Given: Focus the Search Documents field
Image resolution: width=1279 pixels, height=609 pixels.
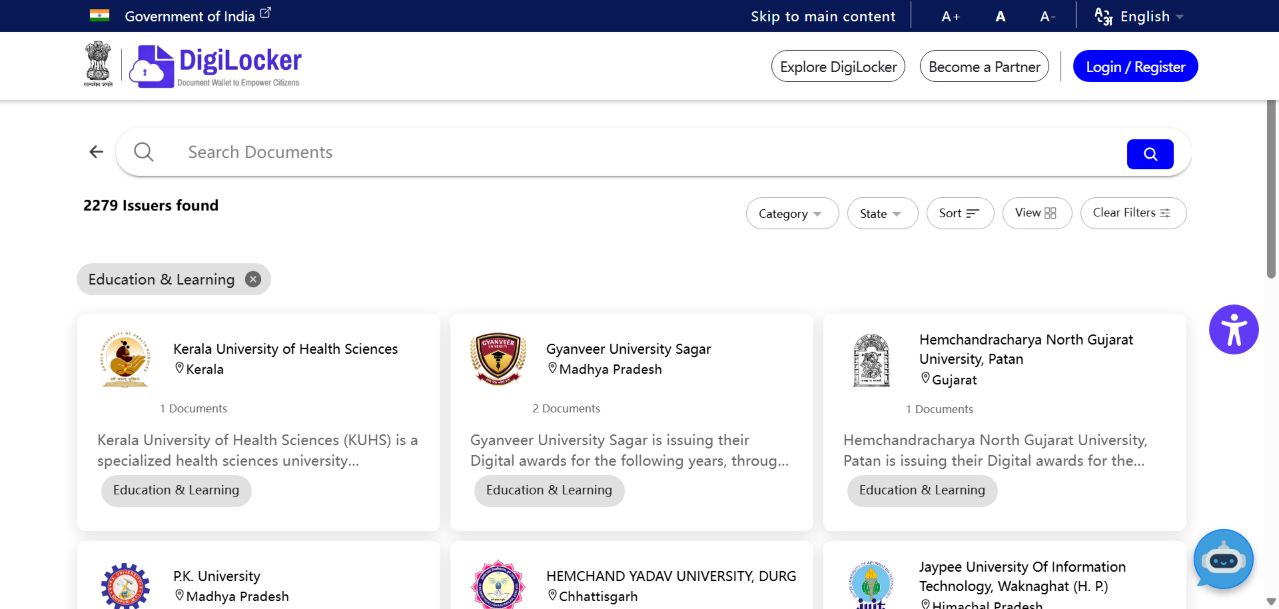Looking at the screenshot, I should (x=650, y=152).
